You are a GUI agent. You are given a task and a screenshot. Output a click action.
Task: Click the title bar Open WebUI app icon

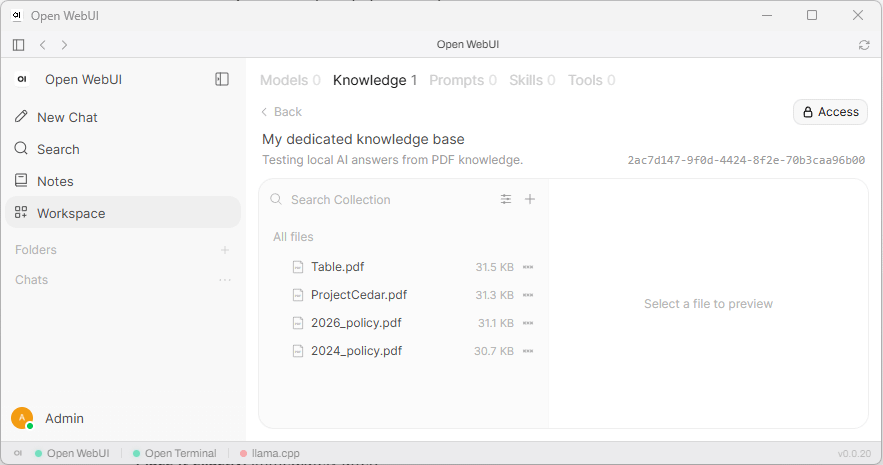click(x=17, y=16)
